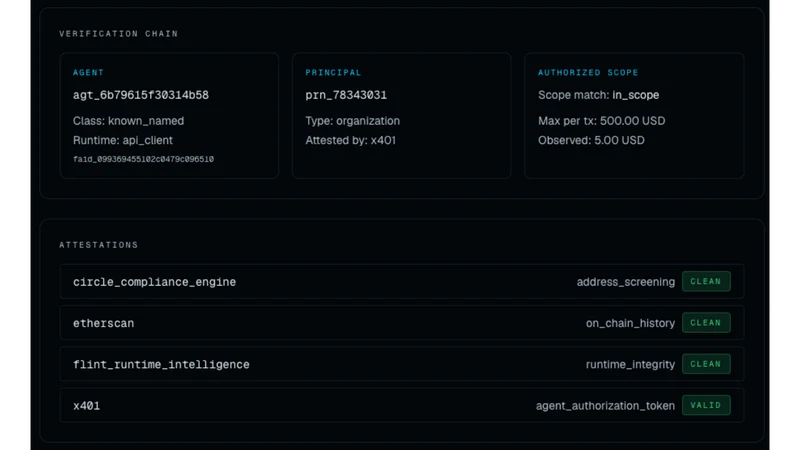Select principal ID prn_78343031
Screen dimensions: 800x450
pos(346,95)
